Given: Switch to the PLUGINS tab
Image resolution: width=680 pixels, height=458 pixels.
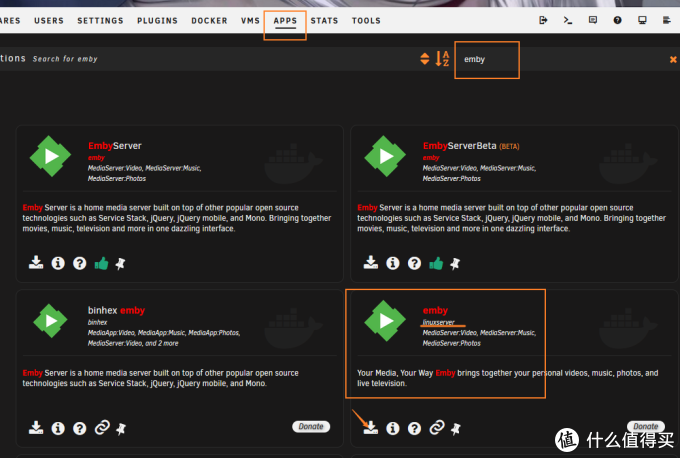Looking at the screenshot, I should (x=157, y=20).
